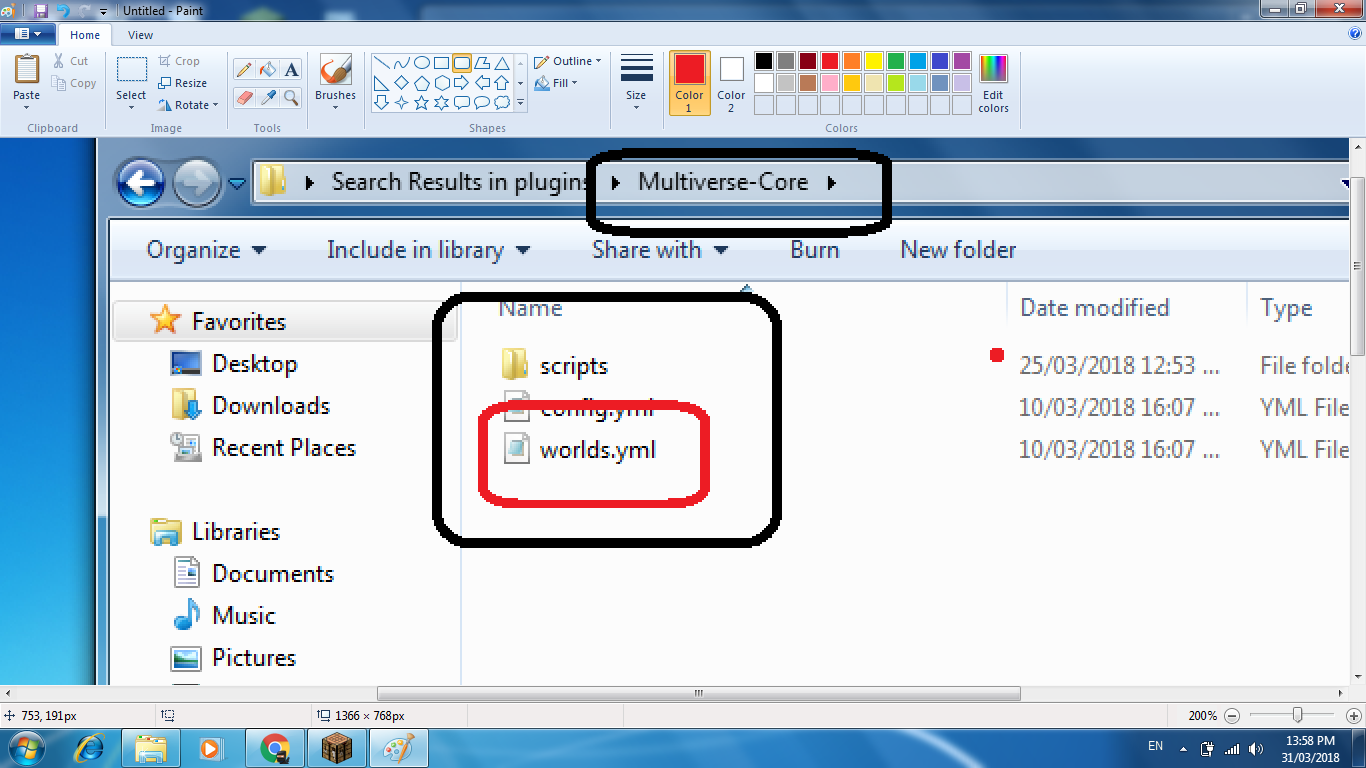1366x768 pixels.
Task: Pick the purple color swatch
Action: [x=961, y=62]
